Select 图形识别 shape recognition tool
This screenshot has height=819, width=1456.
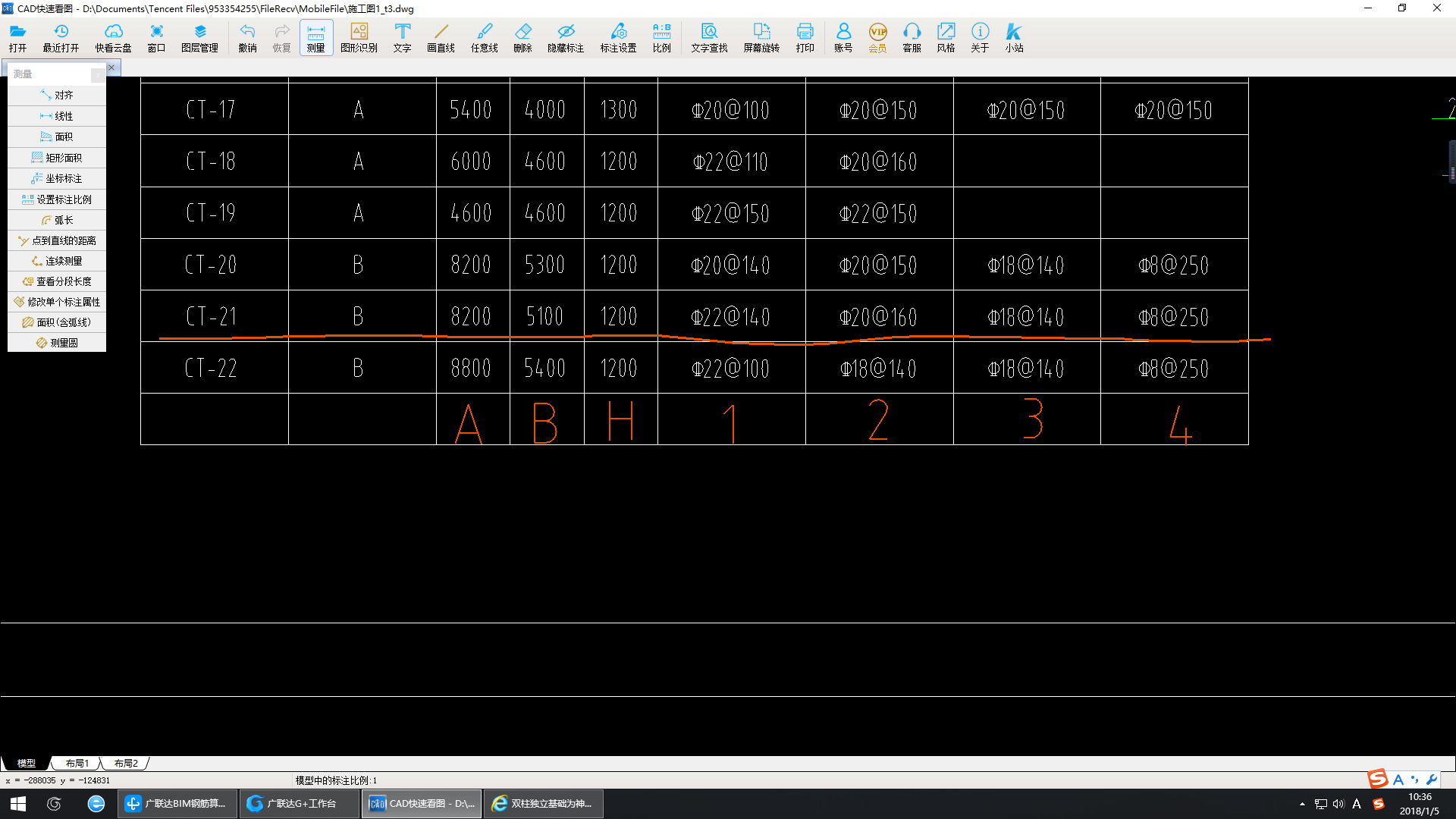tap(359, 37)
